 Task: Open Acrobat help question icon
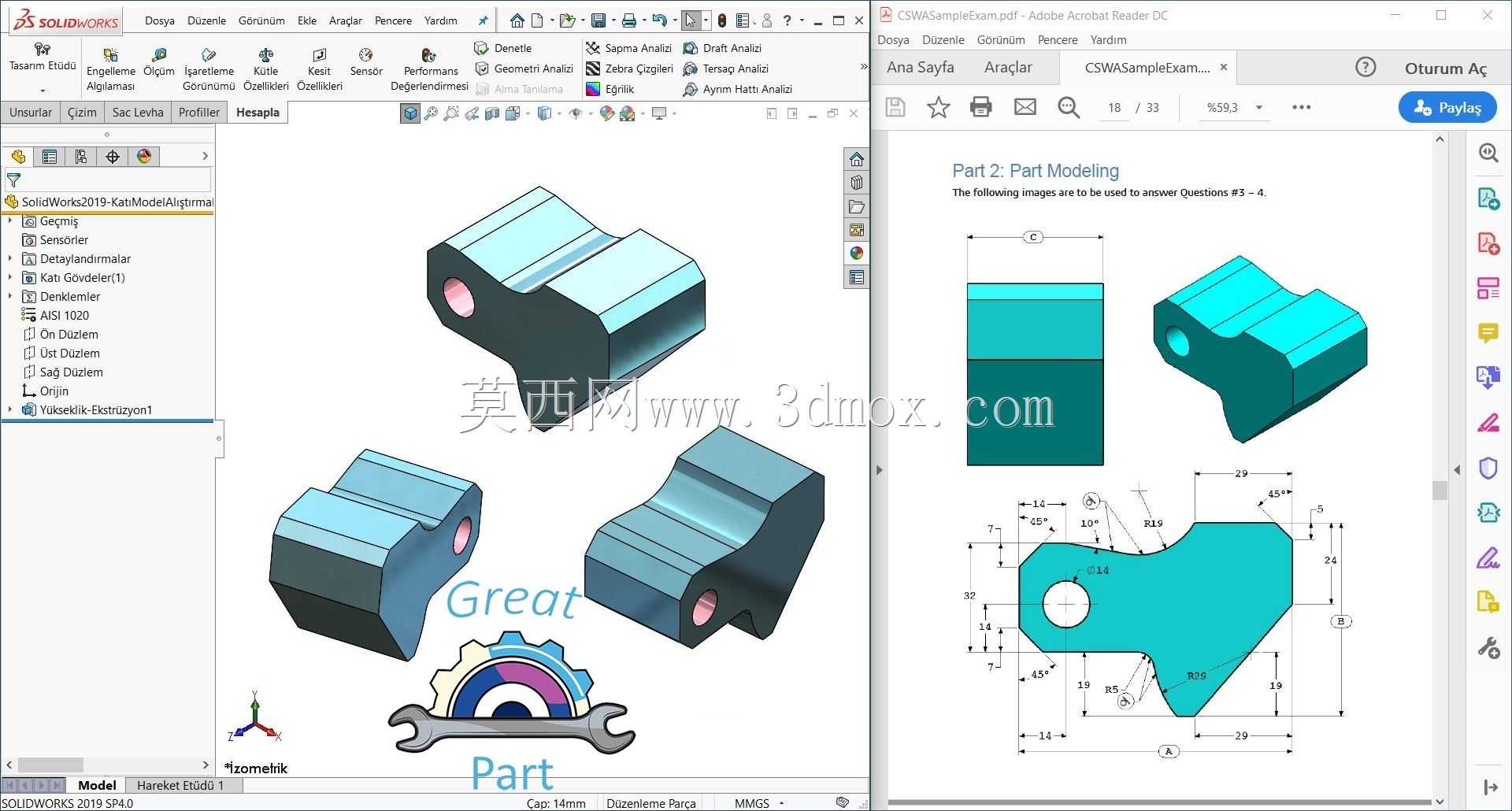pyautogui.click(x=1366, y=68)
